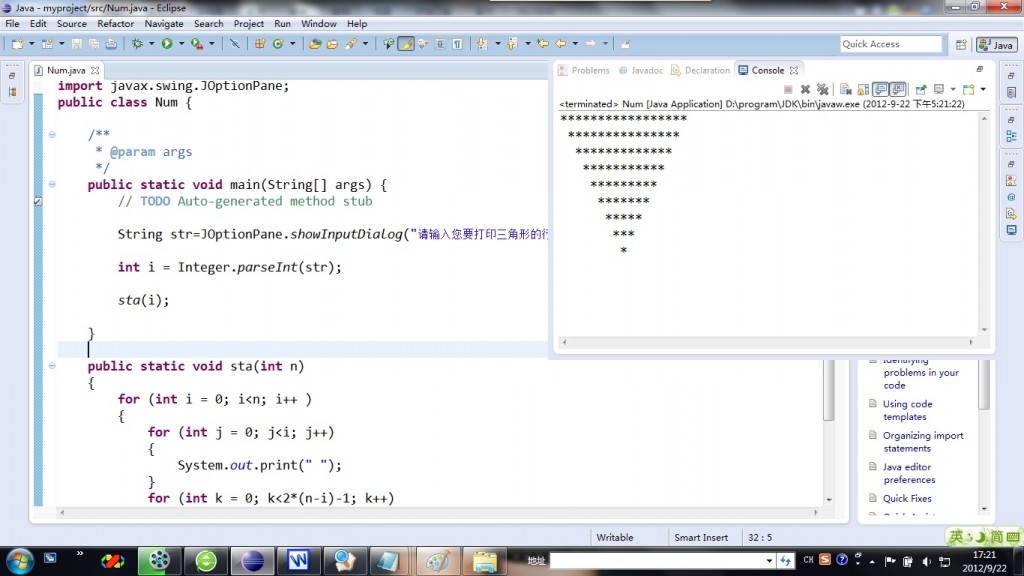Switch to the Problems tab
Image resolution: width=1024 pixels, height=576 pixels.
(591, 70)
